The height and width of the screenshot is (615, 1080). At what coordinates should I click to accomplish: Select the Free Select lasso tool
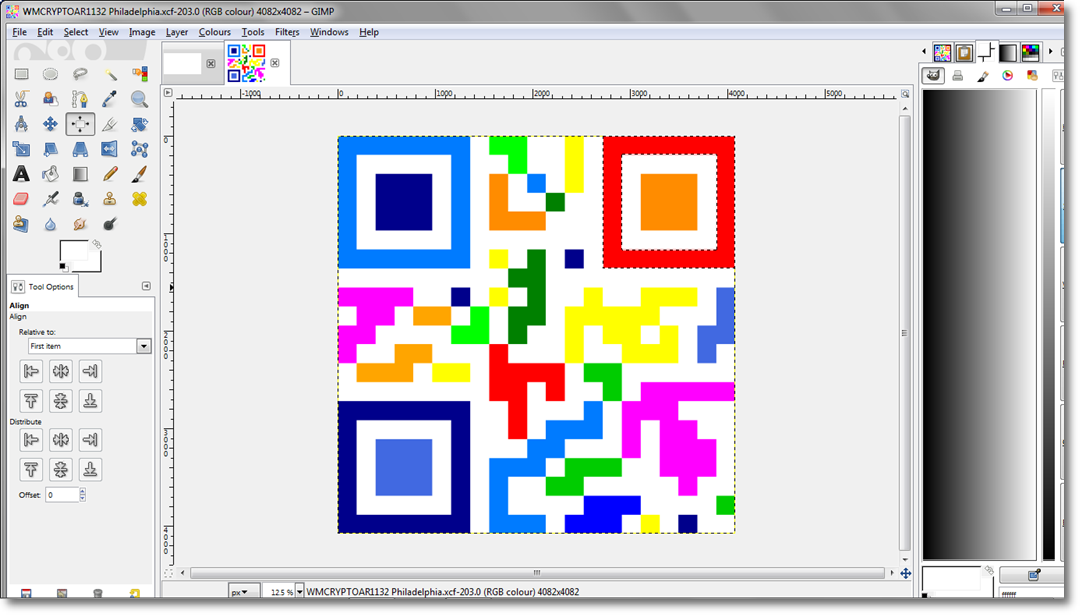[x=80, y=74]
